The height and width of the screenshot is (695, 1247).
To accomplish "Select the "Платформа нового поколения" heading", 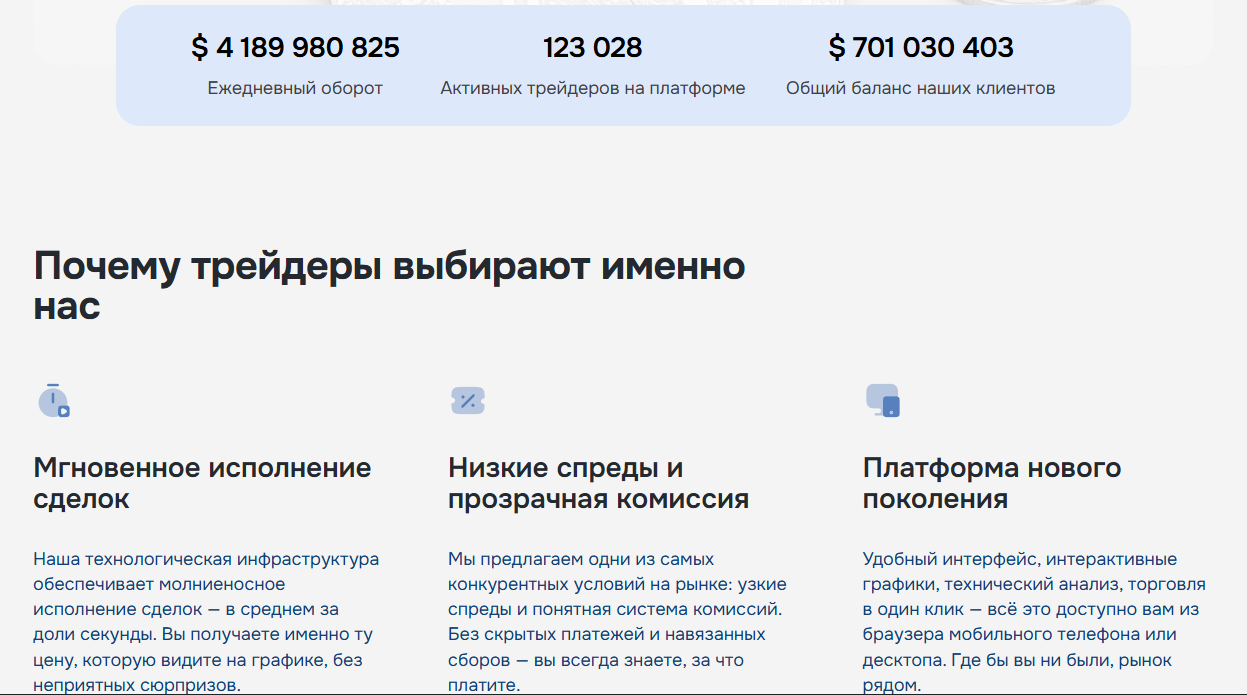I will click(991, 483).
